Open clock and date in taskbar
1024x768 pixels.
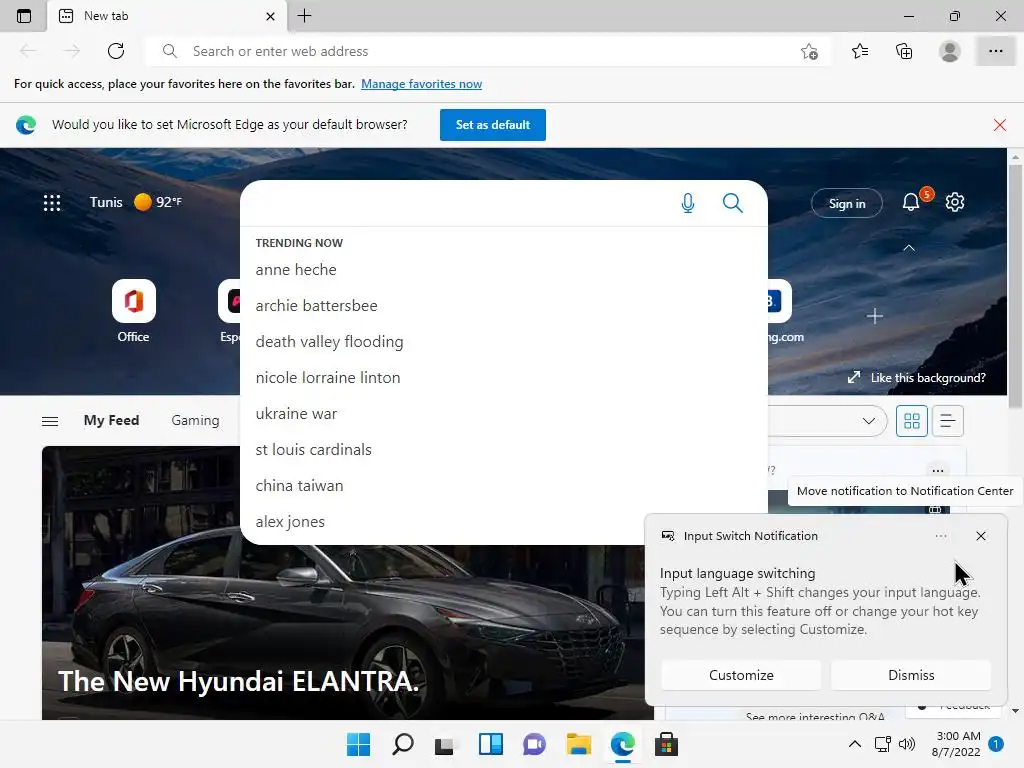tap(956, 744)
